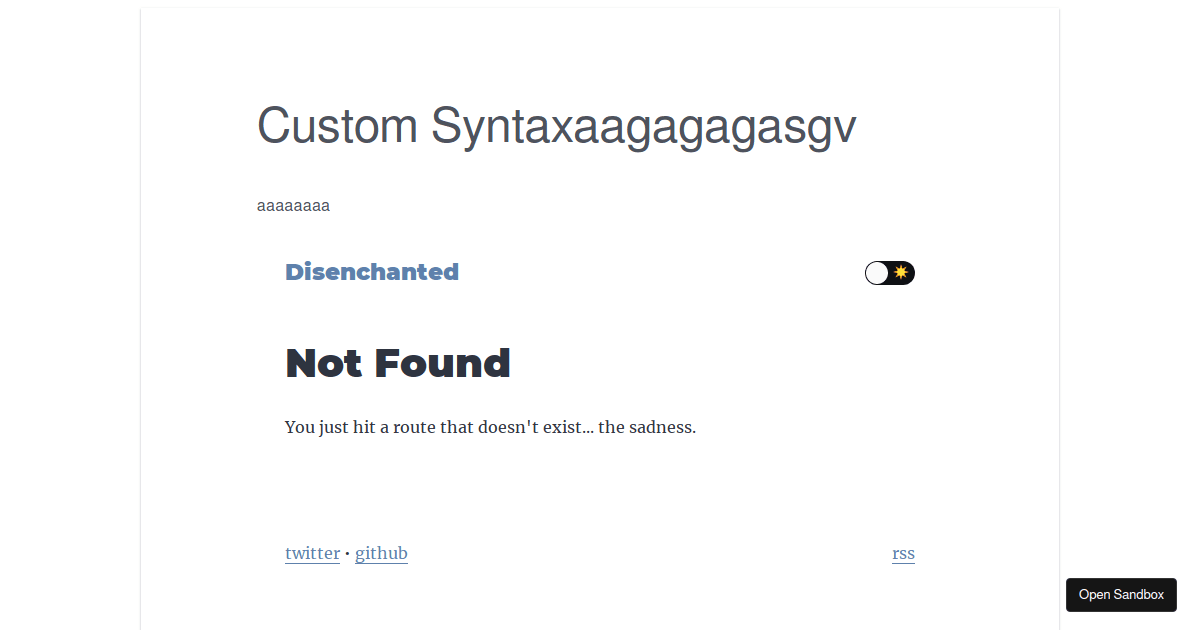Click the route doesn't exist message
1200x630 pixels.
point(490,427)
